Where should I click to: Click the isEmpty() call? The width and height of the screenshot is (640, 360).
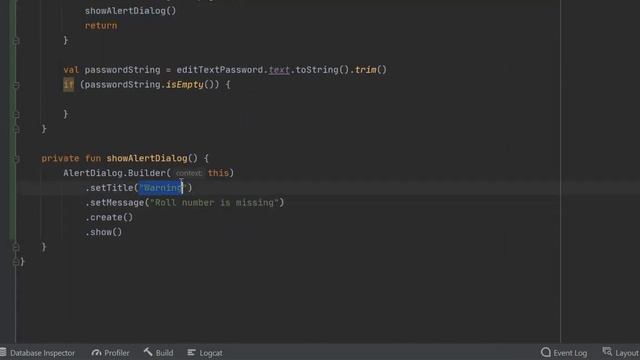click(x=190, y=84)
